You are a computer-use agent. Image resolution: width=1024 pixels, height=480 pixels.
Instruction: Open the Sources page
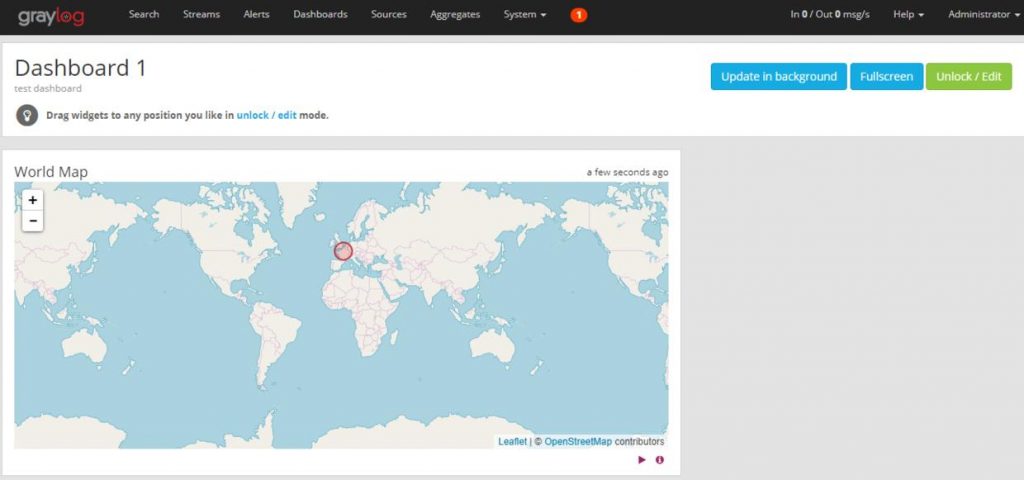click(389, 15)
